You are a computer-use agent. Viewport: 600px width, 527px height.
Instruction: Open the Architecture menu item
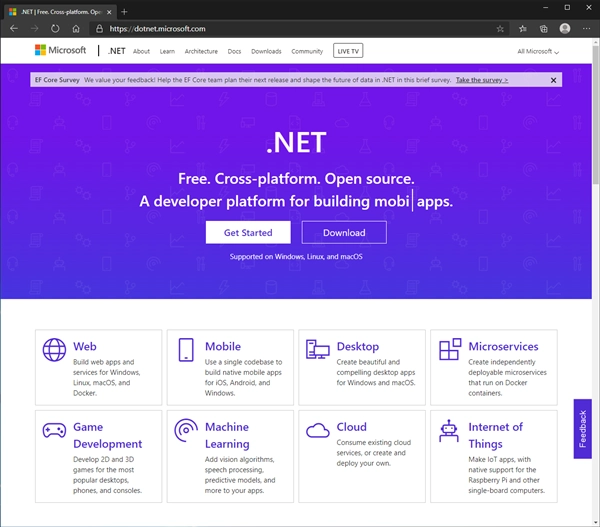[201, 51]
